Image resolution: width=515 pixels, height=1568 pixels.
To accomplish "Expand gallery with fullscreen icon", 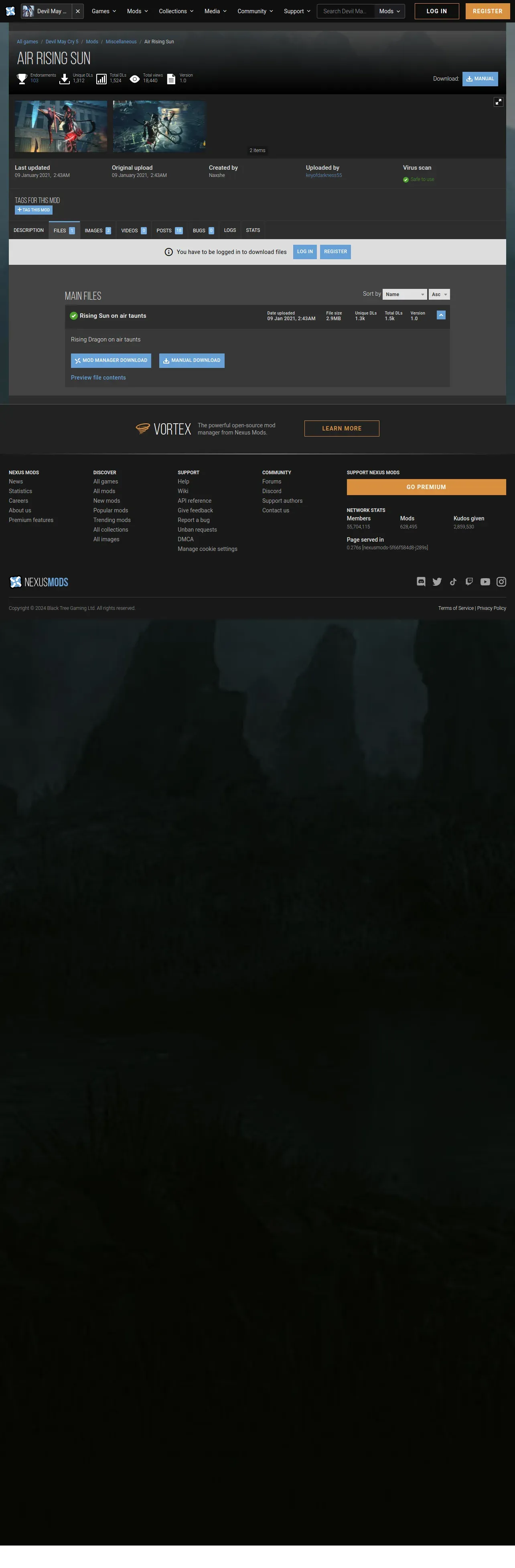I will (498, 102).
